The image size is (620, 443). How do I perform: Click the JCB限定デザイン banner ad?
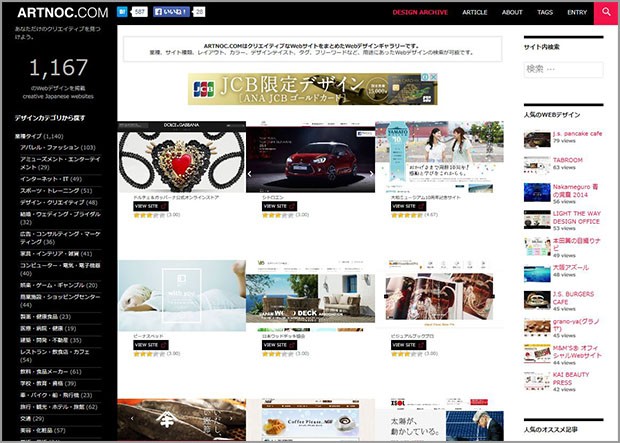313,89
